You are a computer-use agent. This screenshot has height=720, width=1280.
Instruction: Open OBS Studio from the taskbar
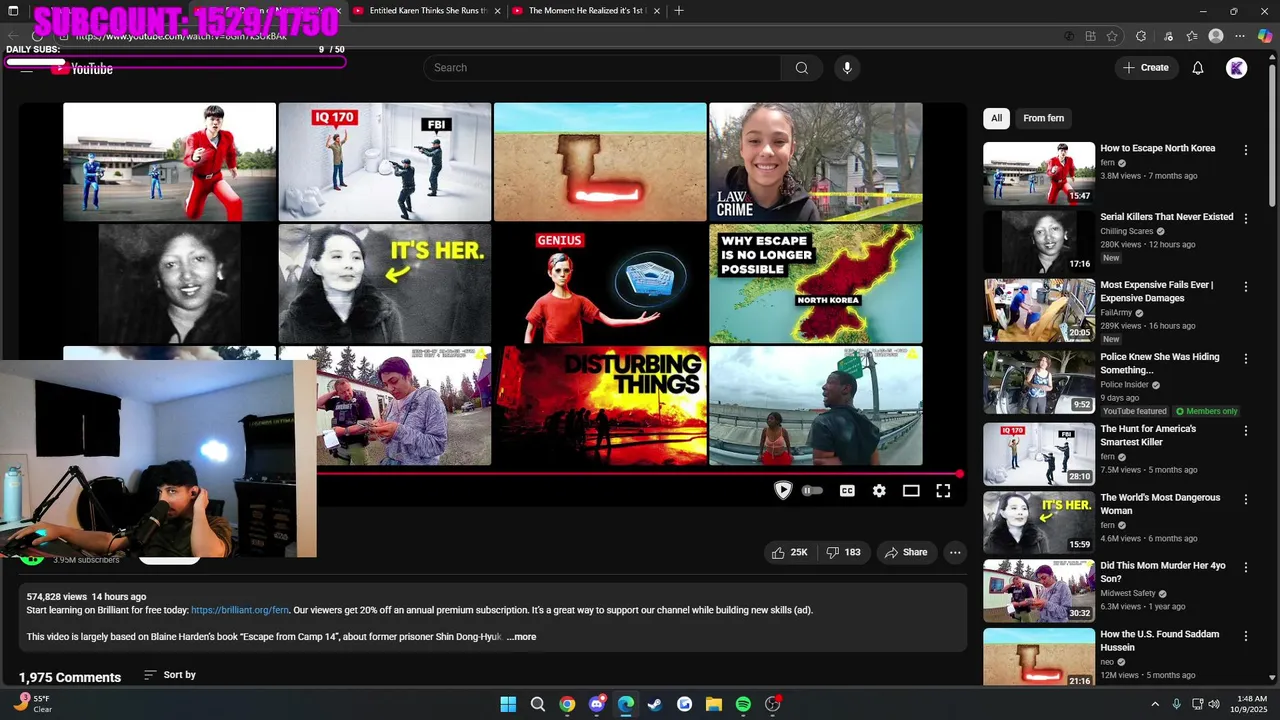click(x=772, y=704)
